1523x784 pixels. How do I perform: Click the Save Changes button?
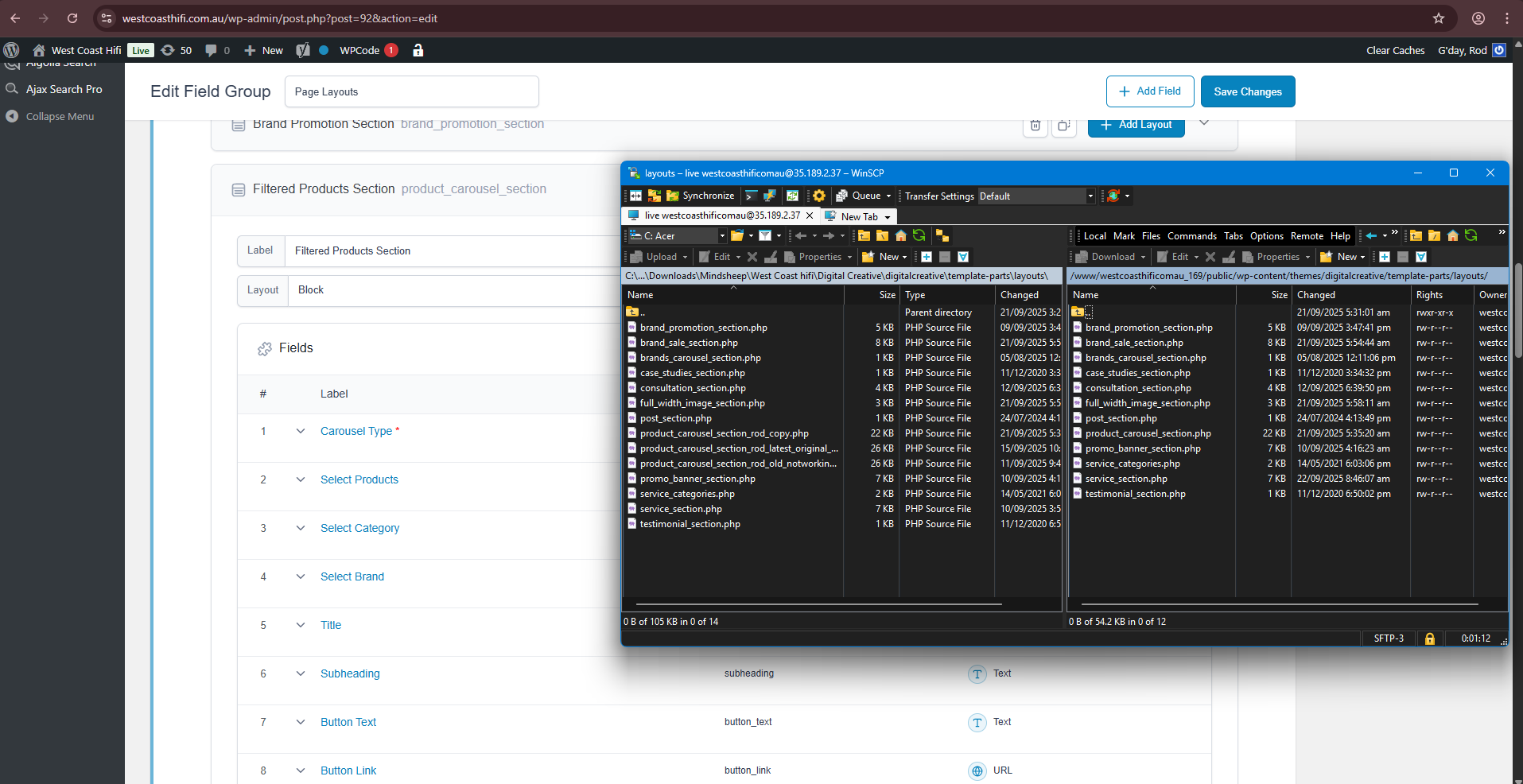coord(1247,91)
